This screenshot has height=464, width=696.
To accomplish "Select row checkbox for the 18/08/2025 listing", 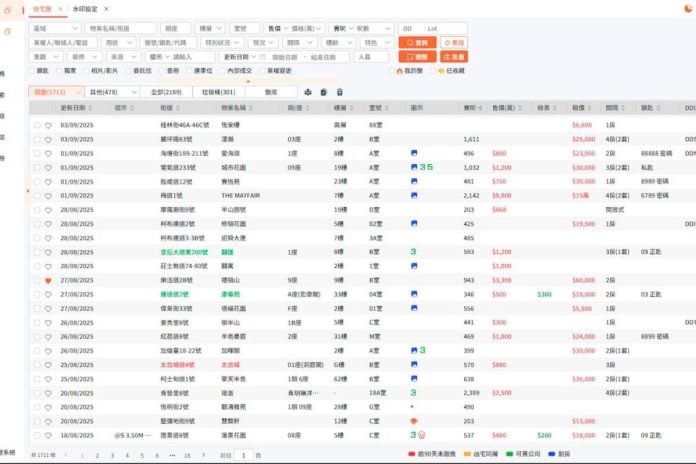I will pos(37,436).
